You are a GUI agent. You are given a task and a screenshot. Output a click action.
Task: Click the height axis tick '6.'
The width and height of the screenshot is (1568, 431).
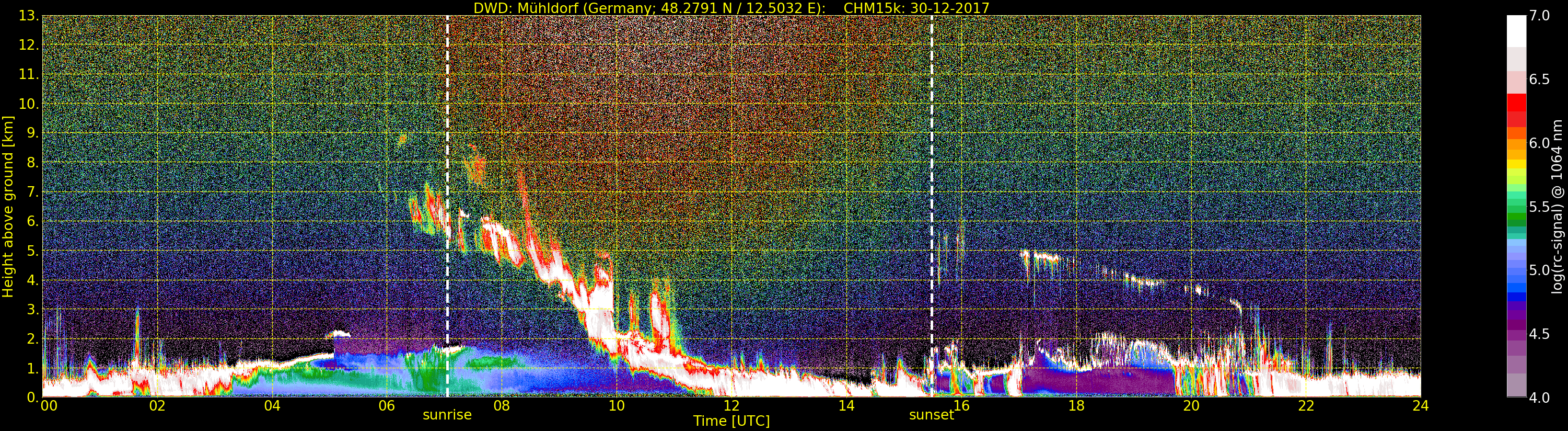point(32,221)
